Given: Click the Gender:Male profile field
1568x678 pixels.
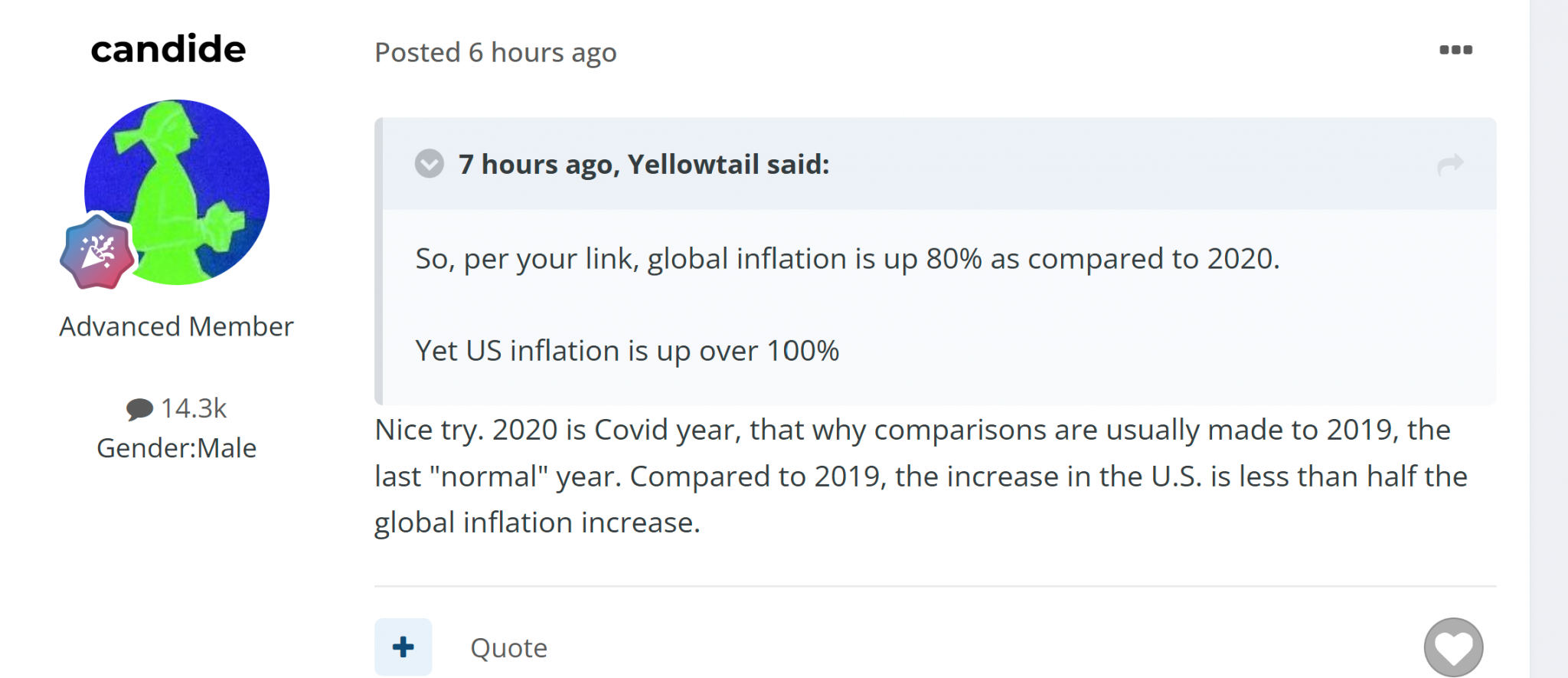Looking at the screenshot, I should pos(177,448).
